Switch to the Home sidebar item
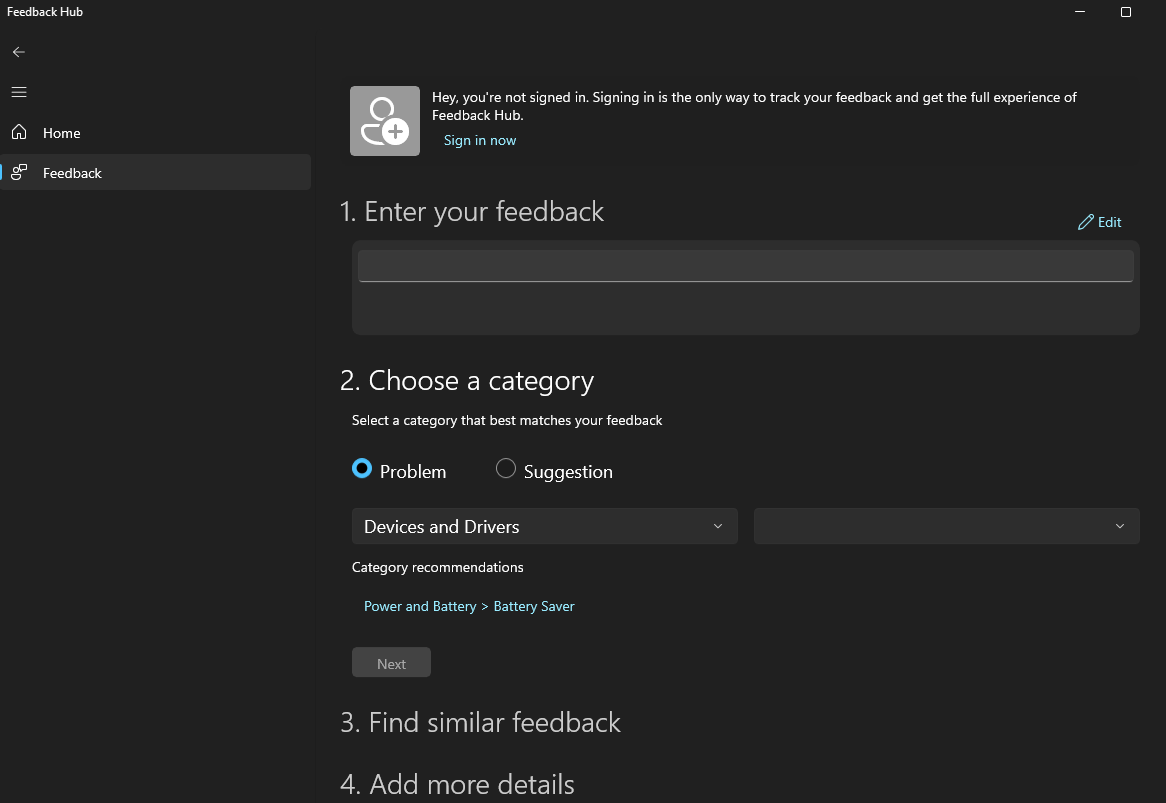This screenshot has height=803, width=1166. pos(61,132)
